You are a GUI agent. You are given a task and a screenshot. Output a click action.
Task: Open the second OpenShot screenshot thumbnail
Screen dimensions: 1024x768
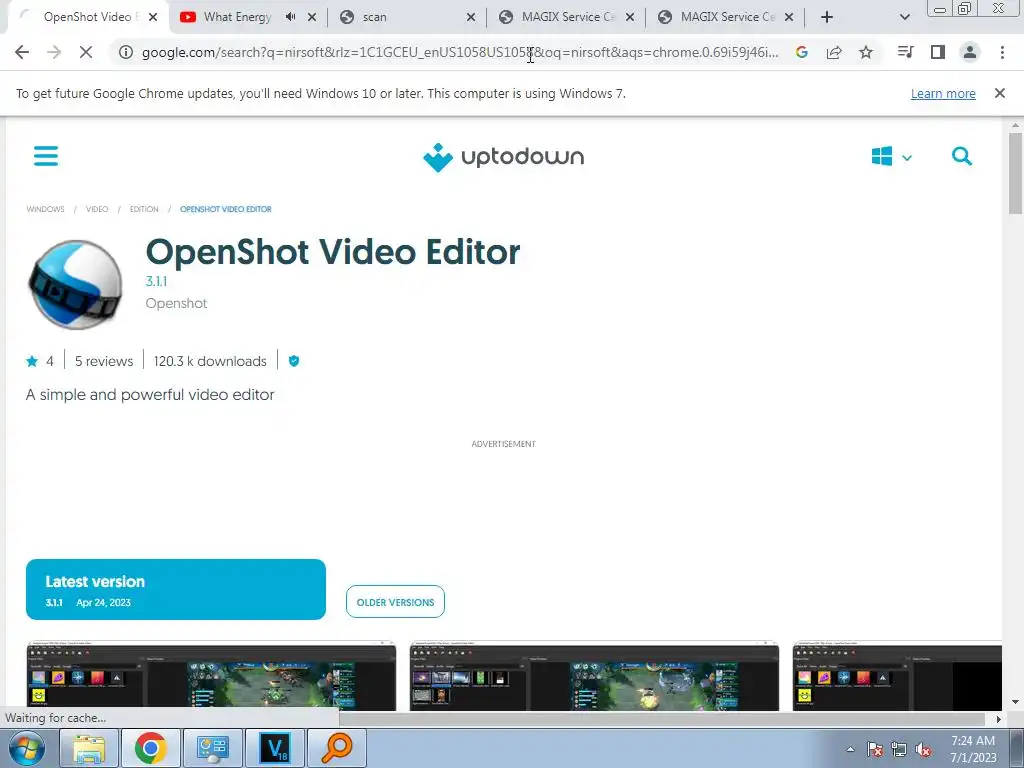coord(594,675)
